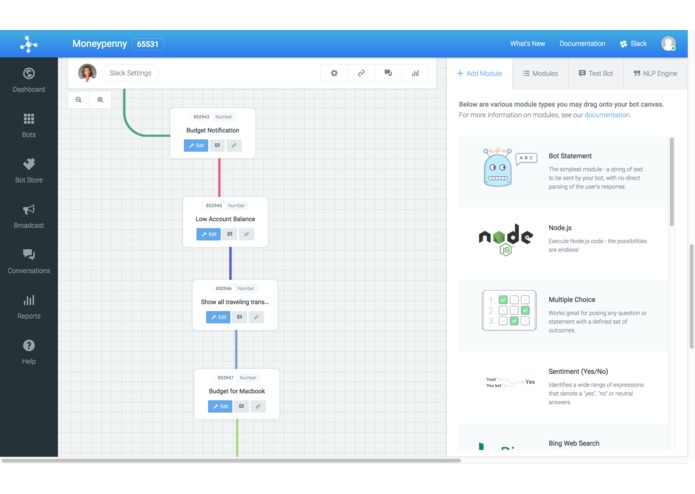Screen dimensions: 695x494
Task: Click the link icon in canvas toolbar
Action: pos(361,73)
